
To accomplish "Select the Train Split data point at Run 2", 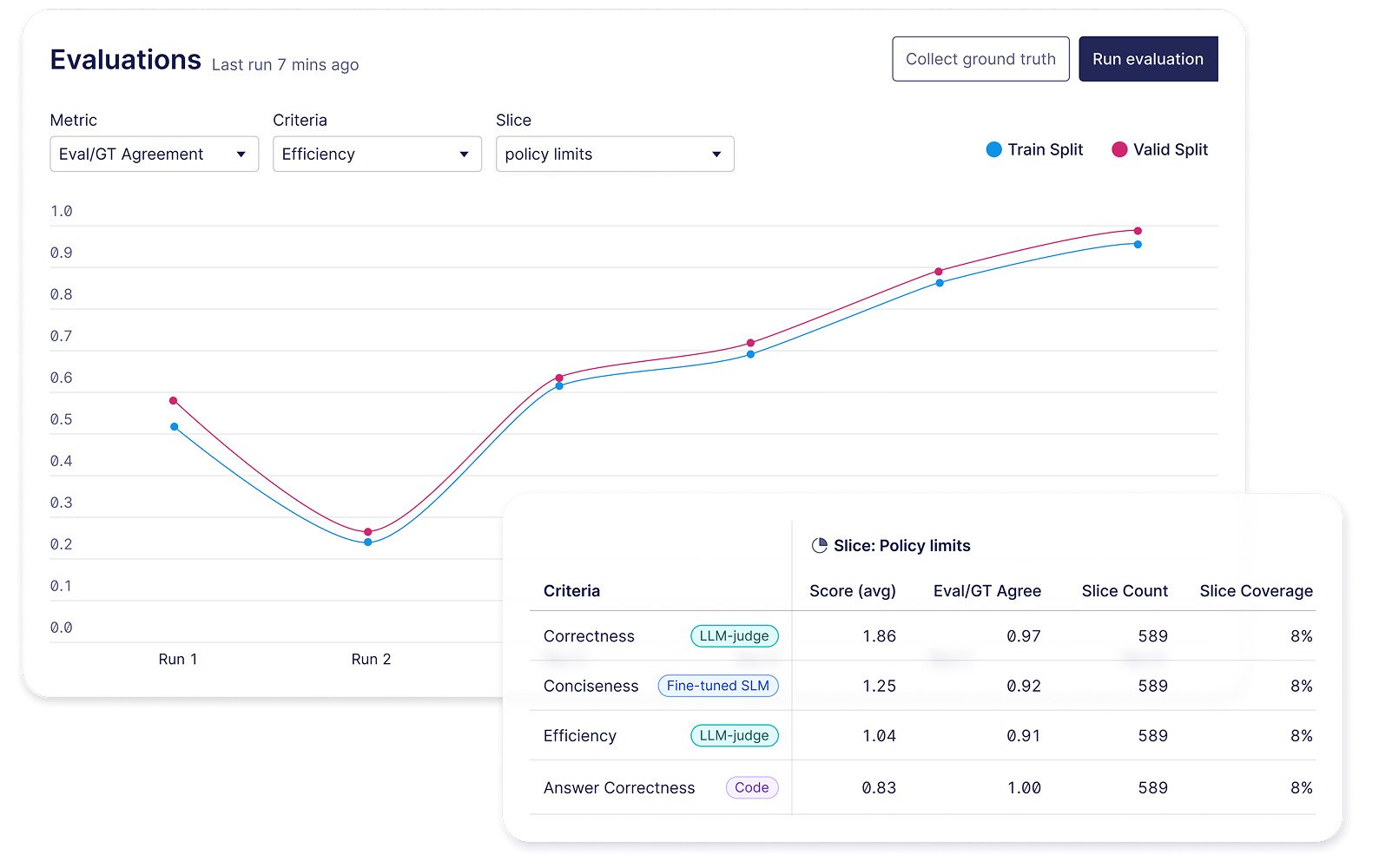I will point(368,542).
